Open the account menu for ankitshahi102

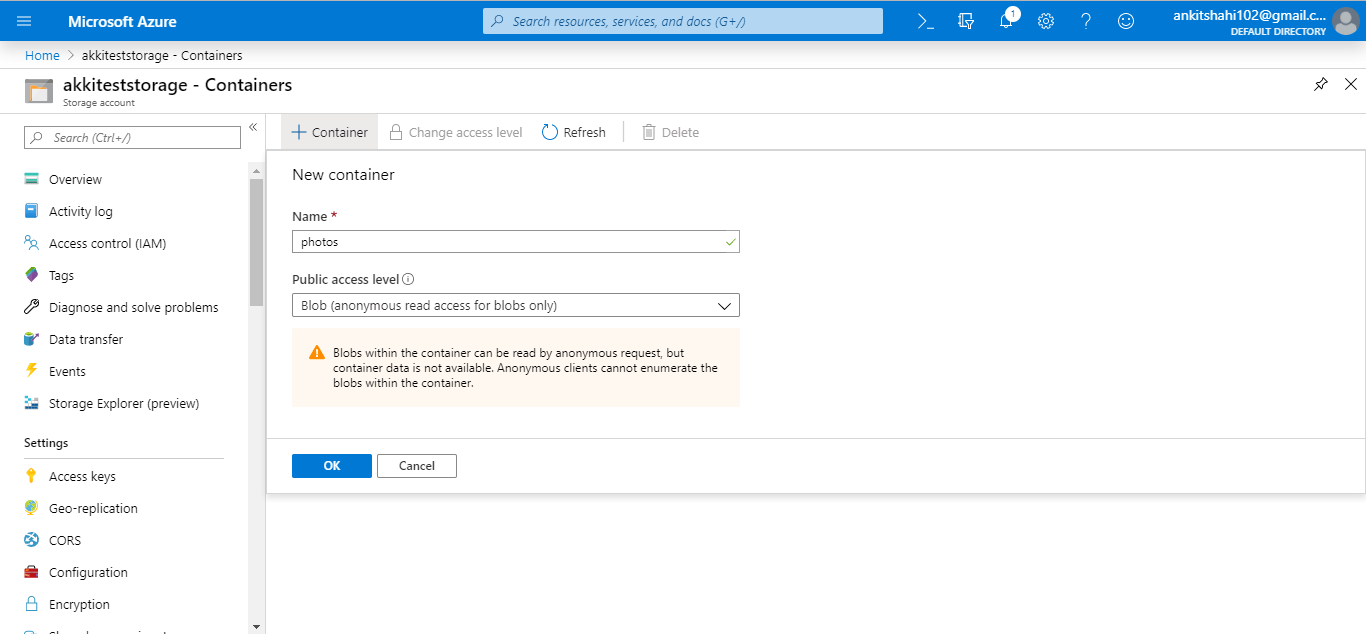(x=1264, y=21)
